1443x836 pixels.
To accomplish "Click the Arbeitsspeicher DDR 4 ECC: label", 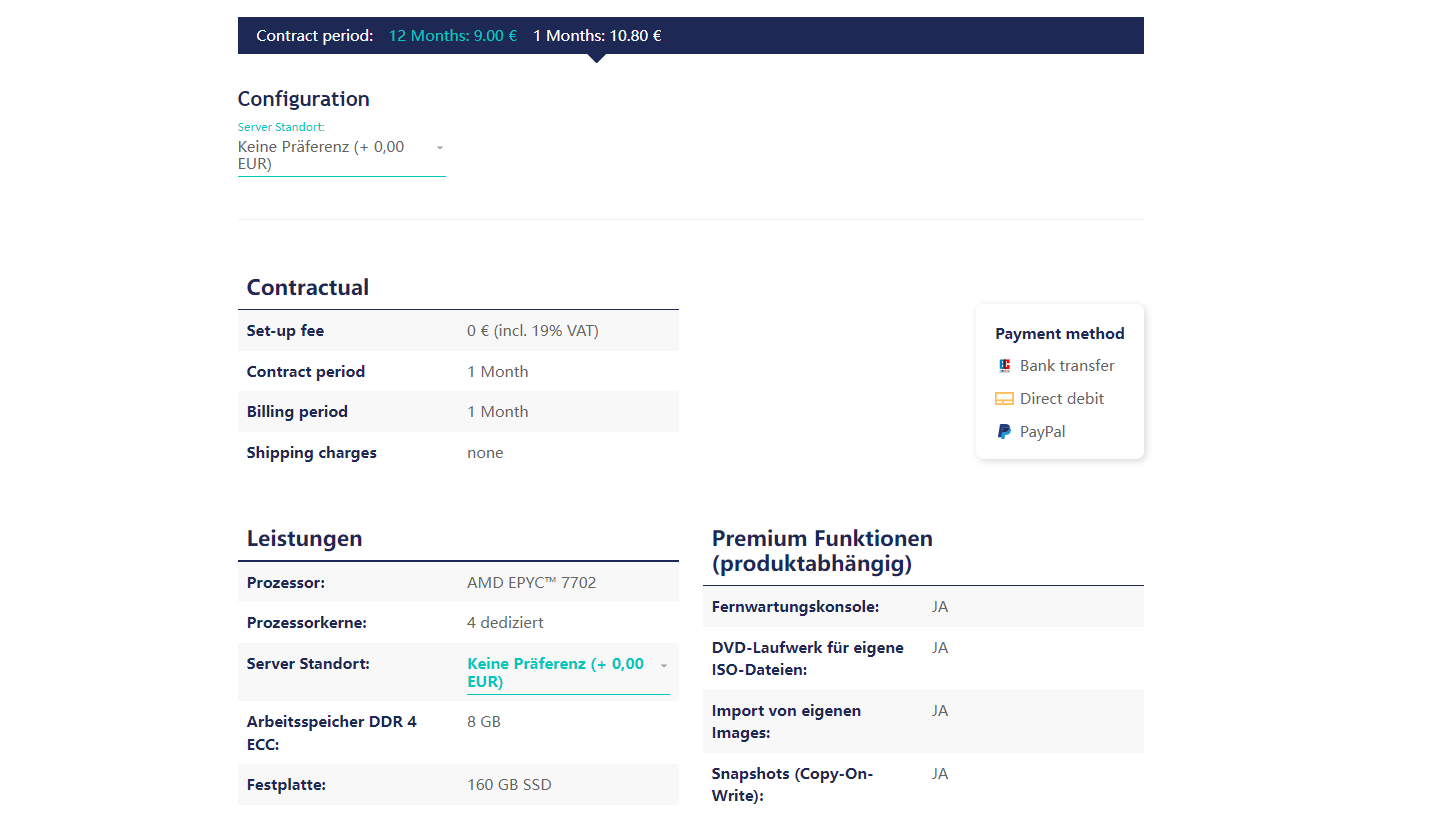I will [332, 733].
